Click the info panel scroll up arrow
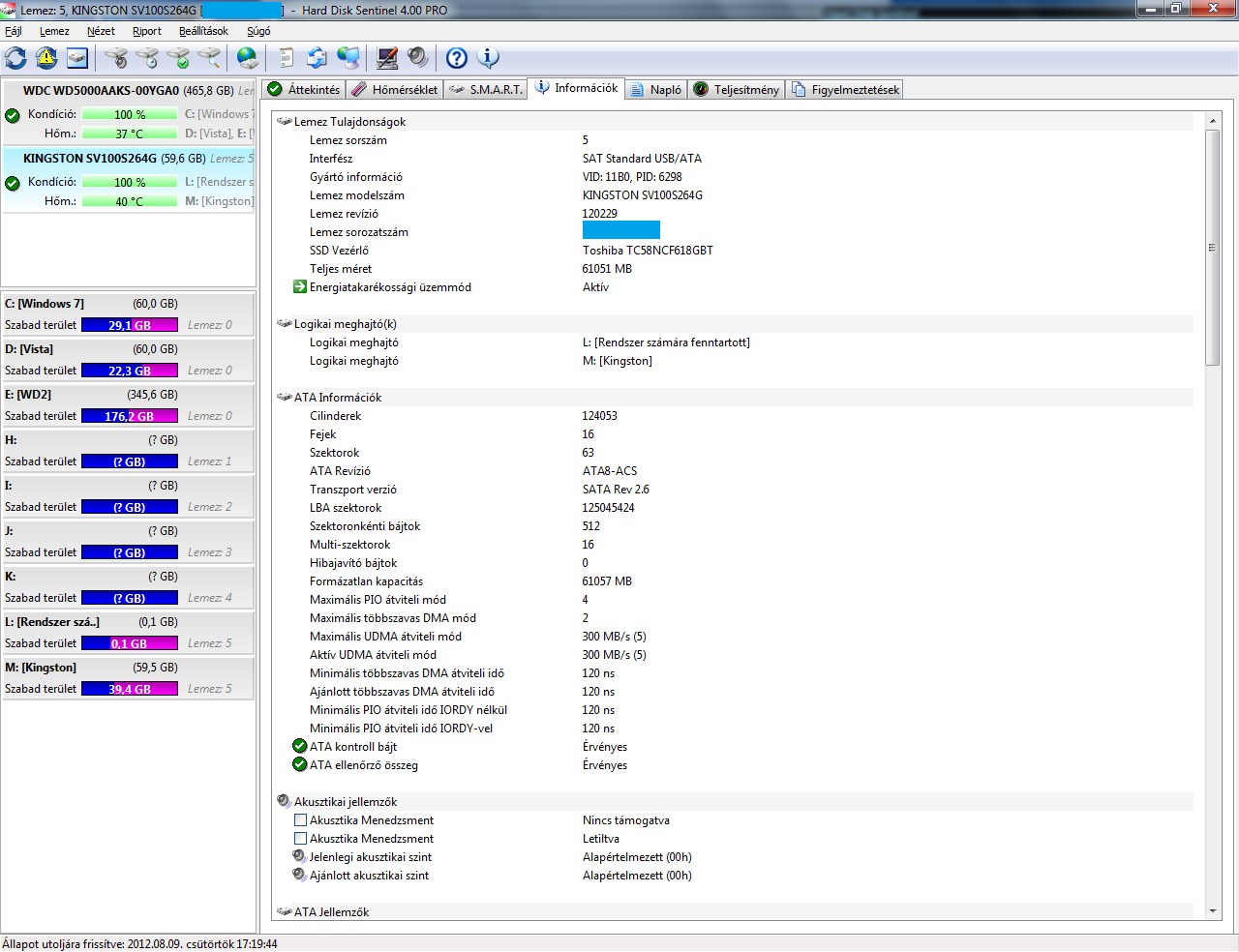The image size is (1239, 952). point(1213,122)
